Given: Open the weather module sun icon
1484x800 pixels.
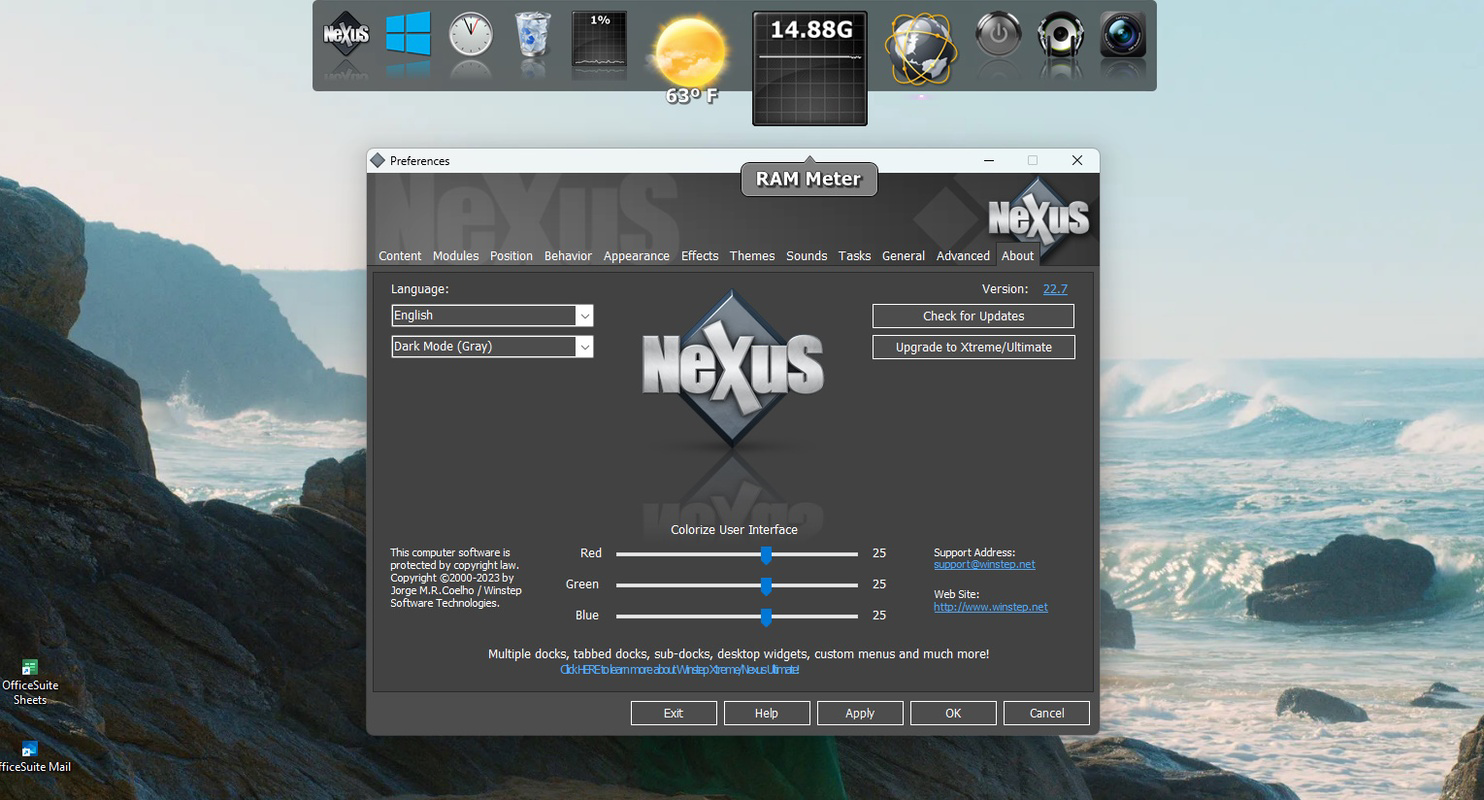Looking at the screenshot, I should click(x=690, y=50).
